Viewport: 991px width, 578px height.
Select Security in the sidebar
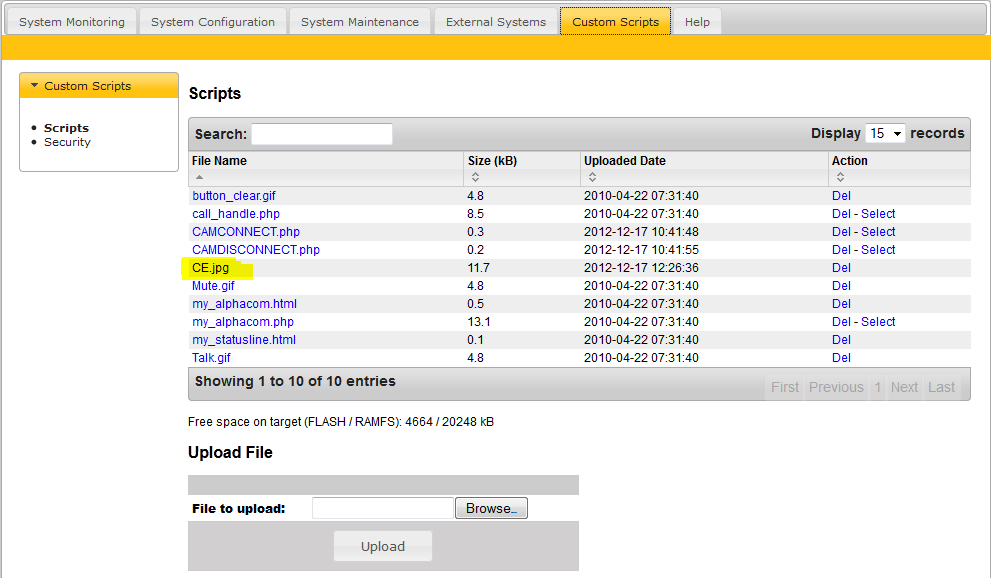[67, 142]
